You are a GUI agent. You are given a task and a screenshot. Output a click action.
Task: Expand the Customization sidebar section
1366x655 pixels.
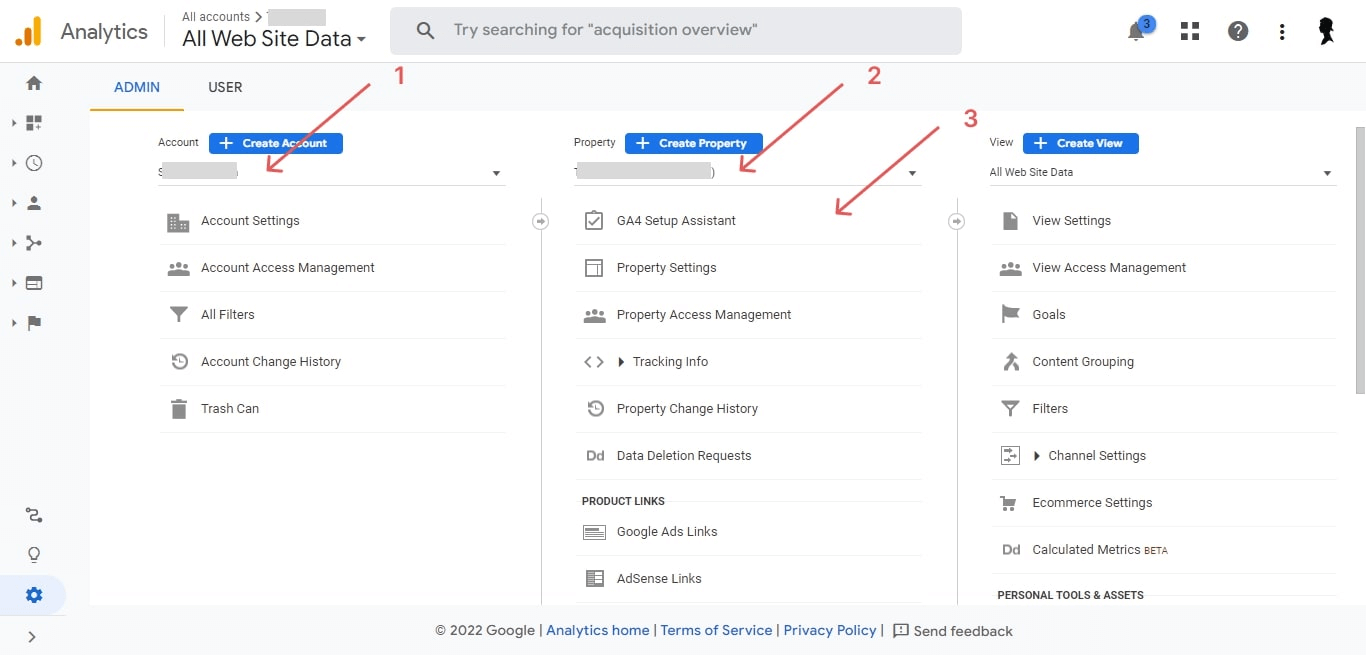14,123
